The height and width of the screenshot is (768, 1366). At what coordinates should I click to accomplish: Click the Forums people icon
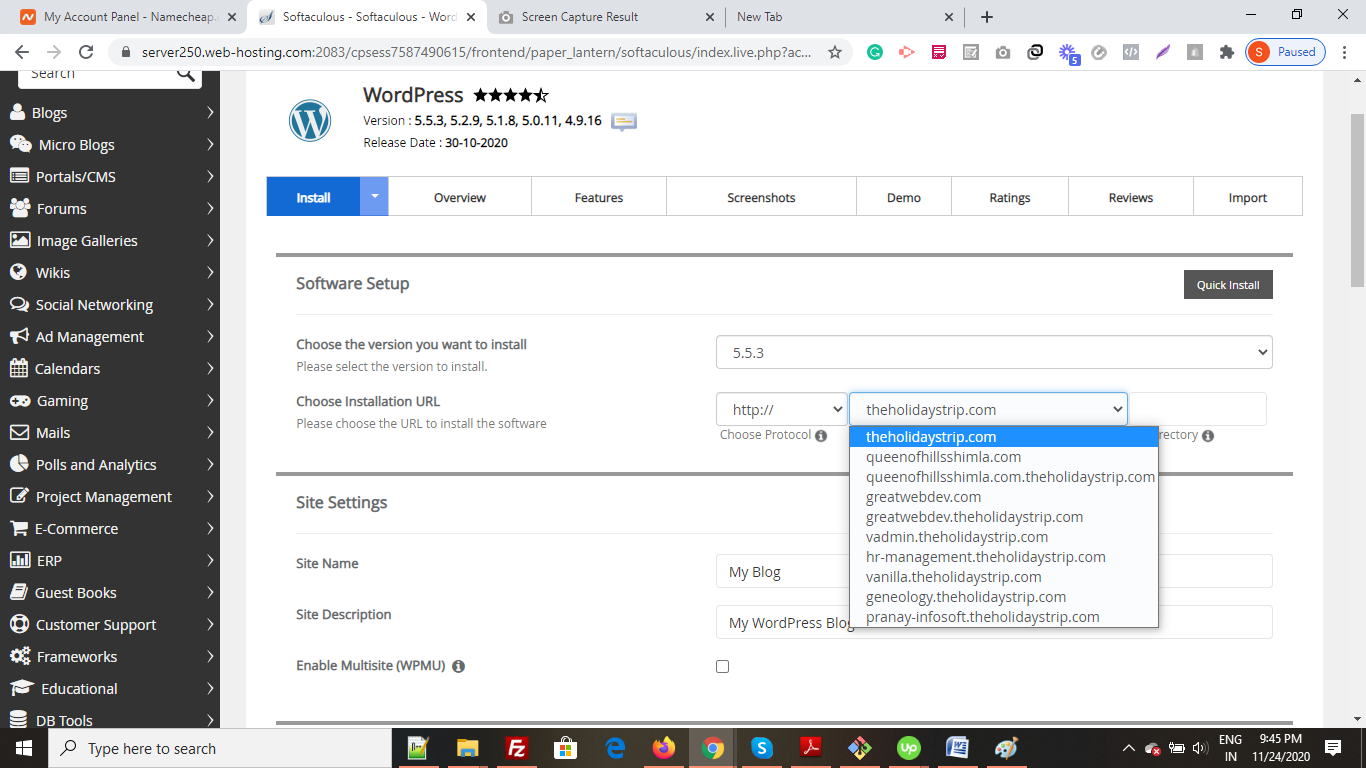(20, 209)
